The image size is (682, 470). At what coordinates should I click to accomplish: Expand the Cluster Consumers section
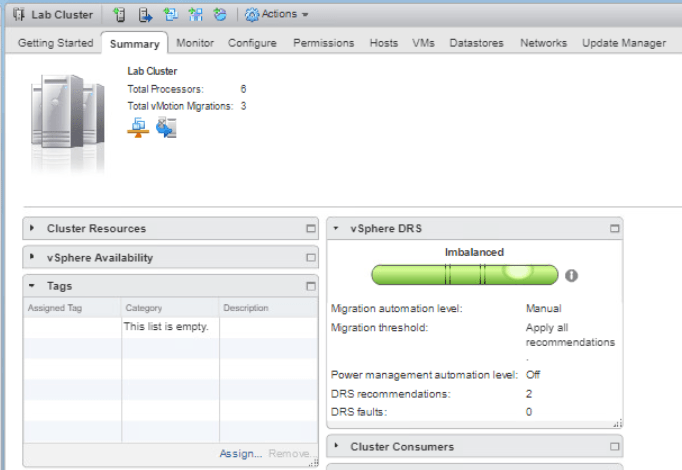coord(338,447)
